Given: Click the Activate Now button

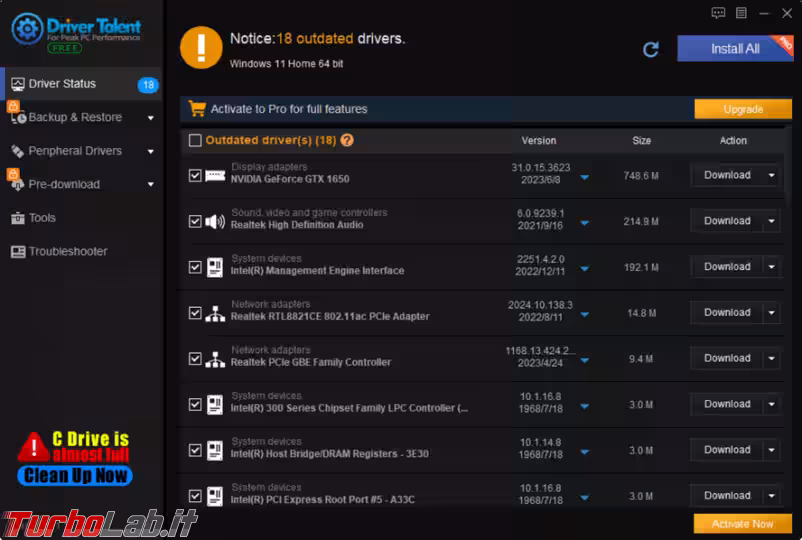Looking at the screenshot, I should (743, 524).
